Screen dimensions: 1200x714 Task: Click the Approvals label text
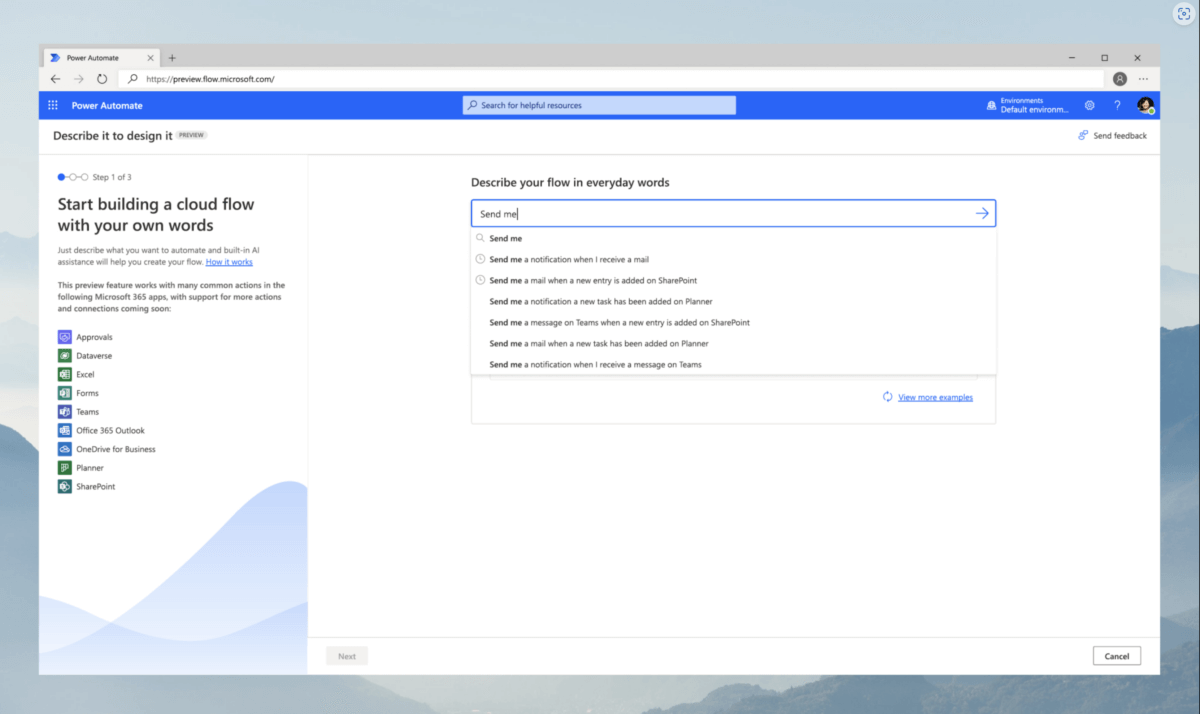94,337
